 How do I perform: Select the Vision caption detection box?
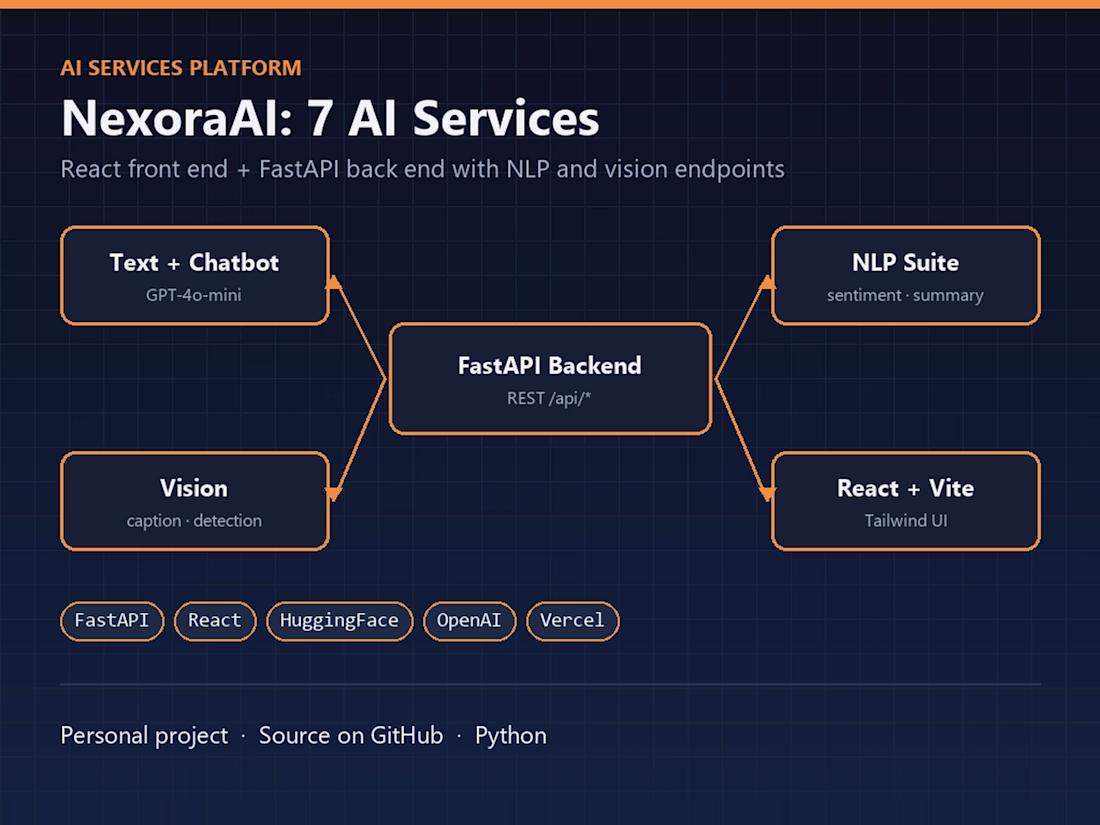[195, 501]
